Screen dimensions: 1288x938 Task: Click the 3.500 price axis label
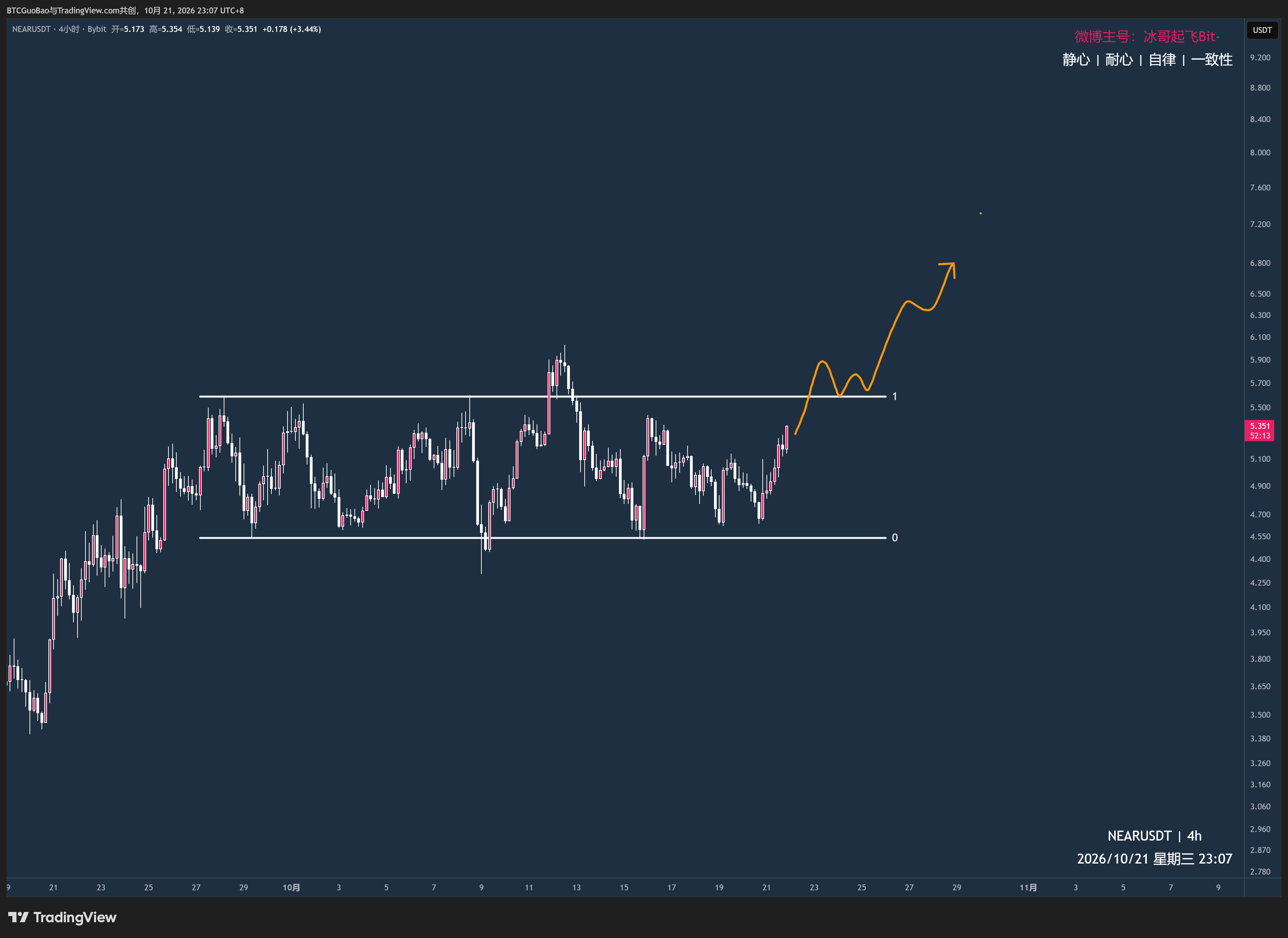tap(1260, 715)
